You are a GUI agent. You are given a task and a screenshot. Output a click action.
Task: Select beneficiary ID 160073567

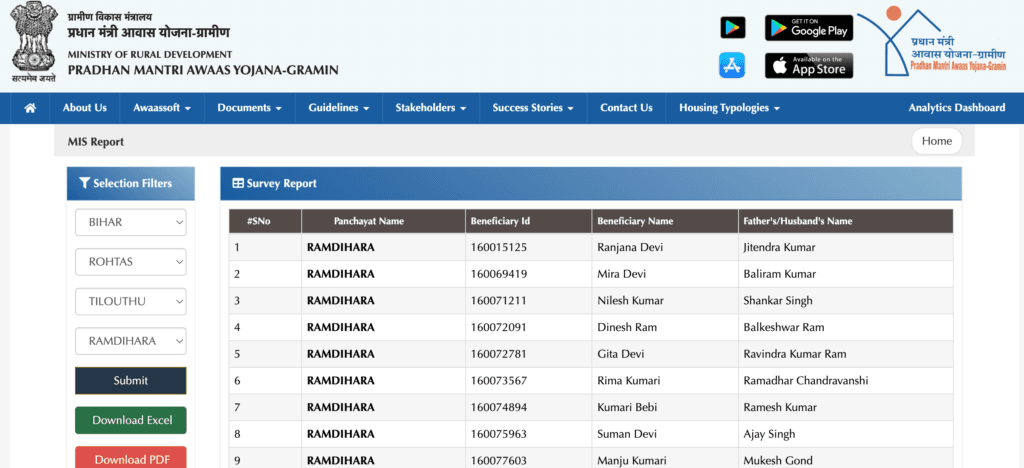pyautogui.click(x=498, y=381)
